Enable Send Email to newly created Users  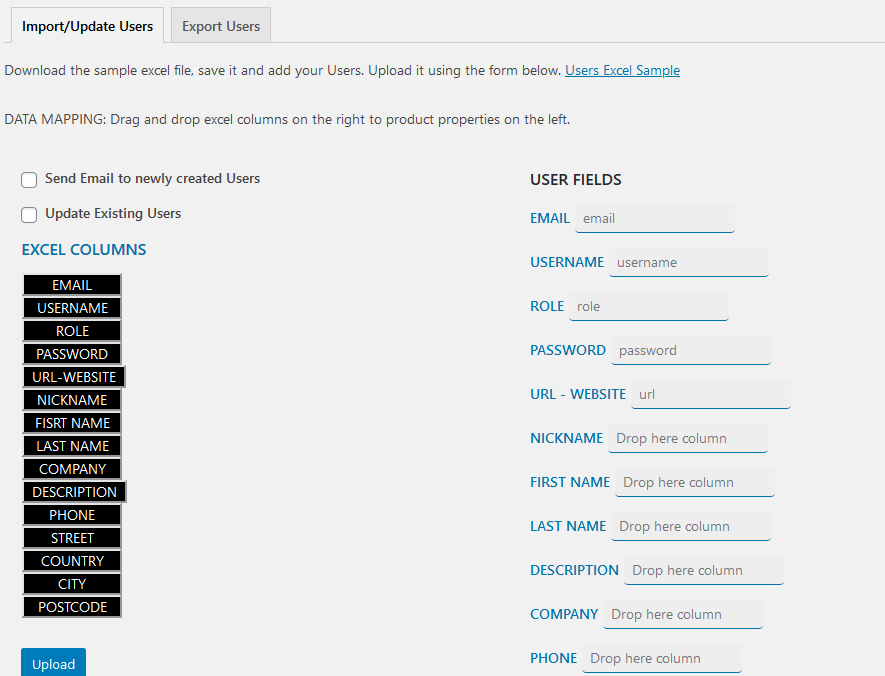29,180
